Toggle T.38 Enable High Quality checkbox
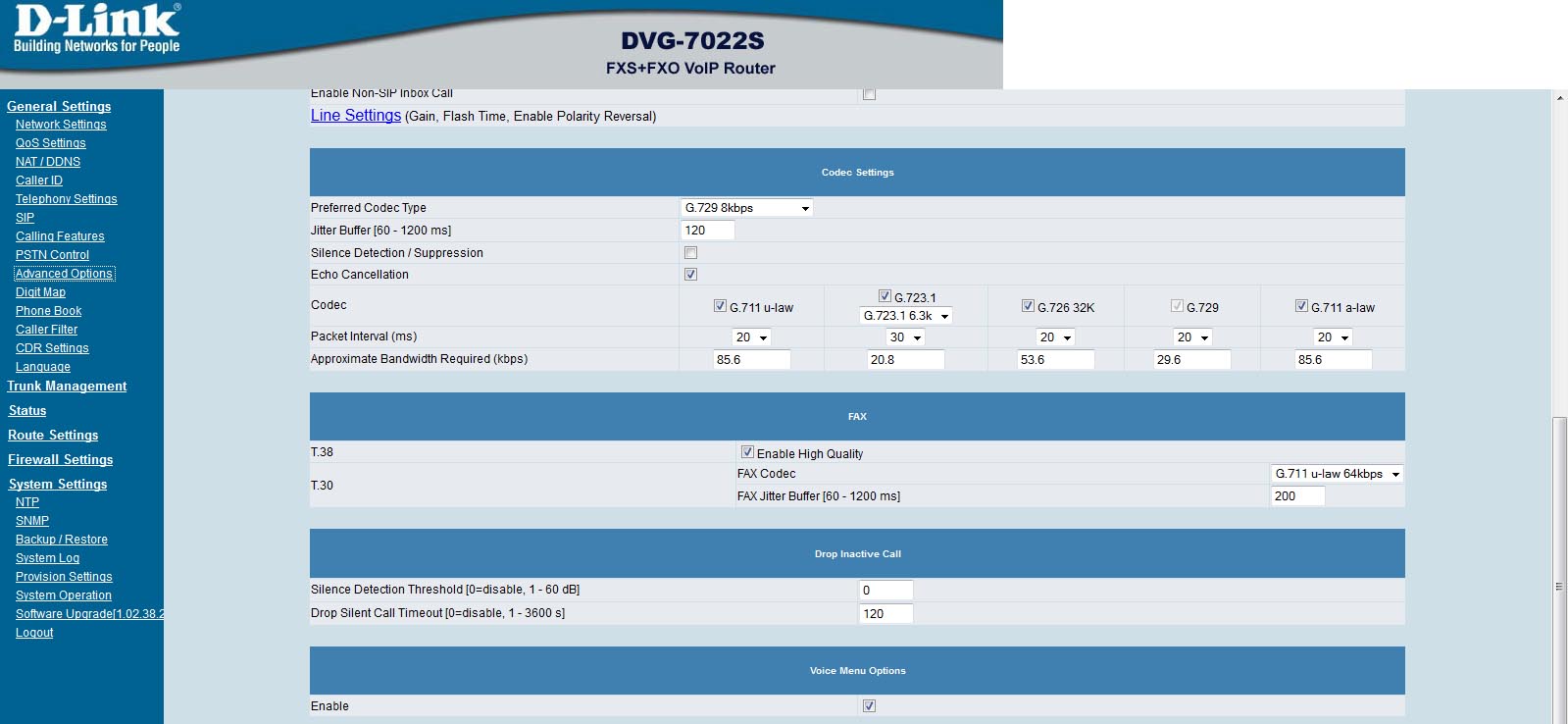The width and height of the screenshot is (1568, 724). pyautogui.click(x=747, y=452)
